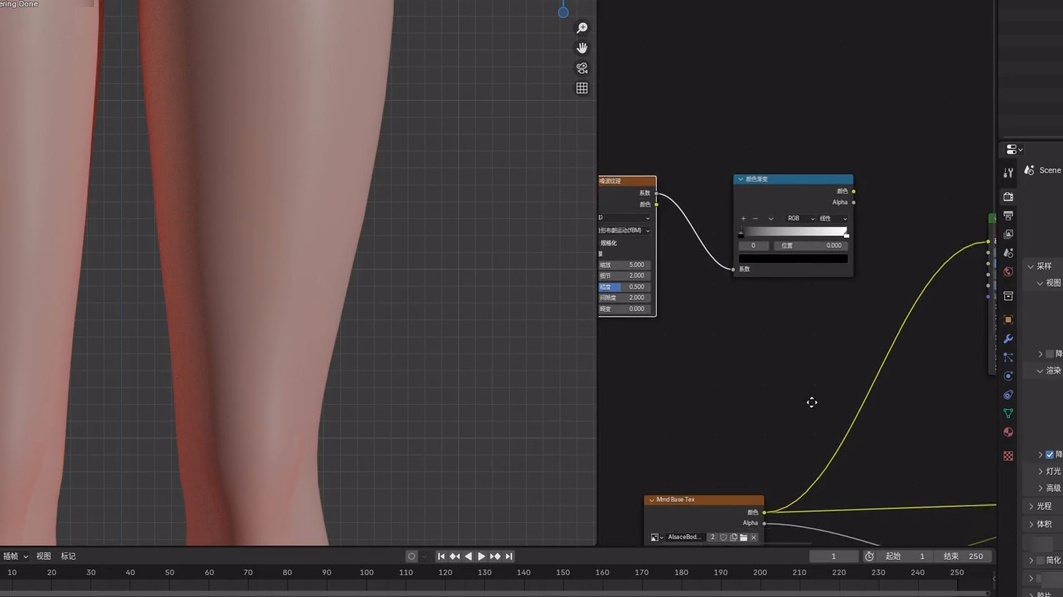Toggle the auto keying record button
Image resolution: width=1063 pixels, height=597 pixels.
(x=412, y=556)
